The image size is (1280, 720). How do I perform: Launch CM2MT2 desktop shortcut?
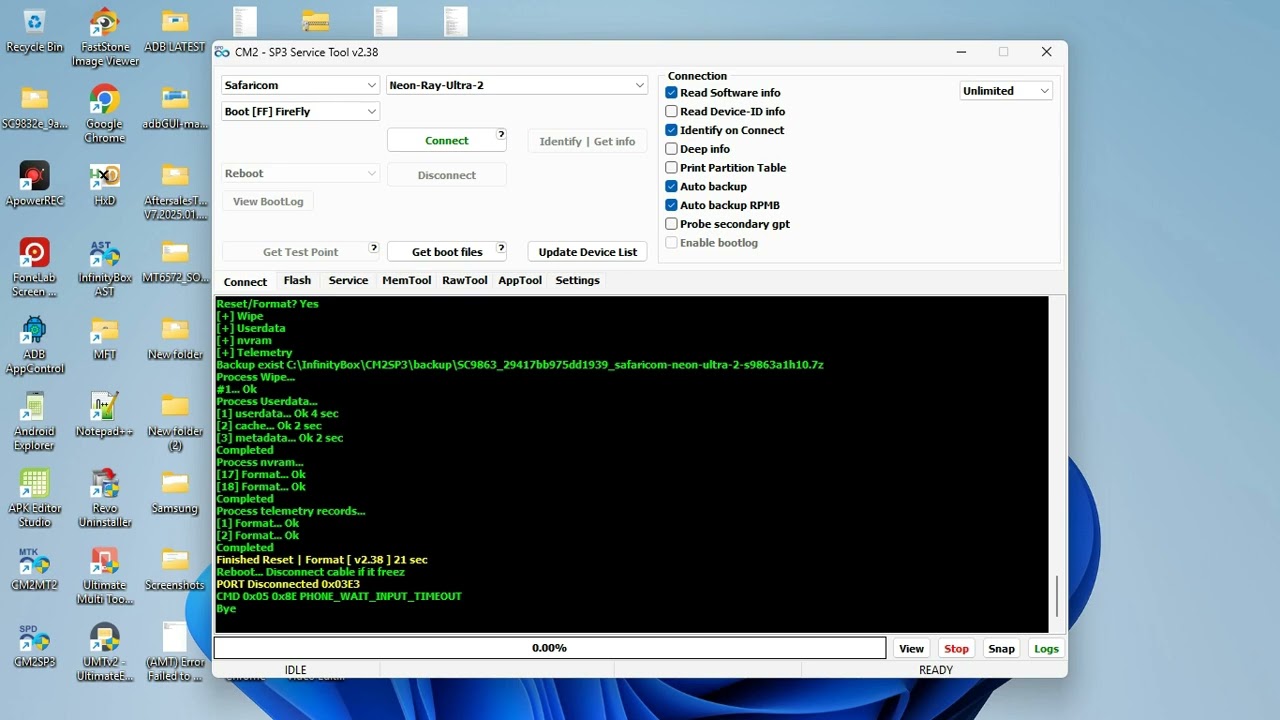point(34,569)
